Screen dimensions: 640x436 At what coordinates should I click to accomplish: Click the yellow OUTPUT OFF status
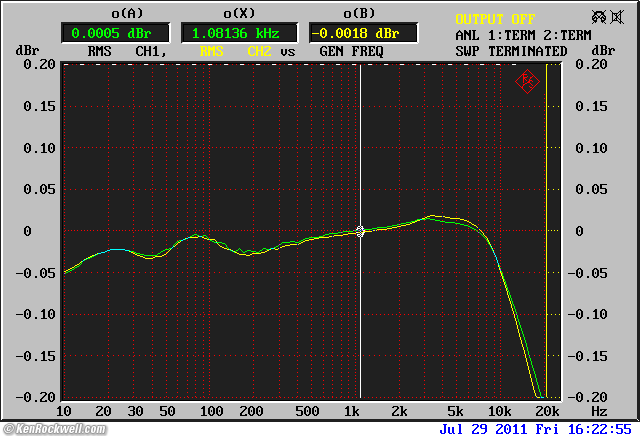495,19
